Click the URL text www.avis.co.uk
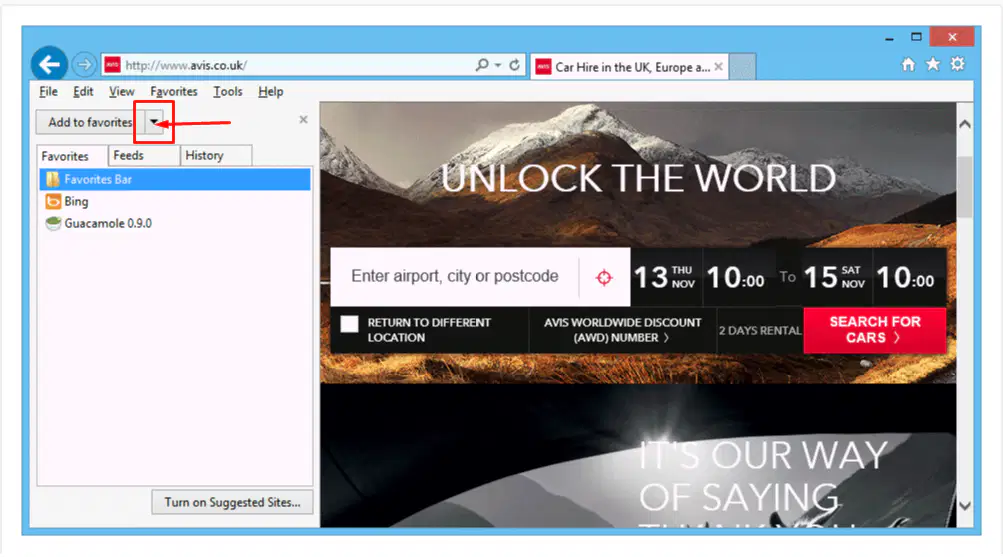 point(186,65)
